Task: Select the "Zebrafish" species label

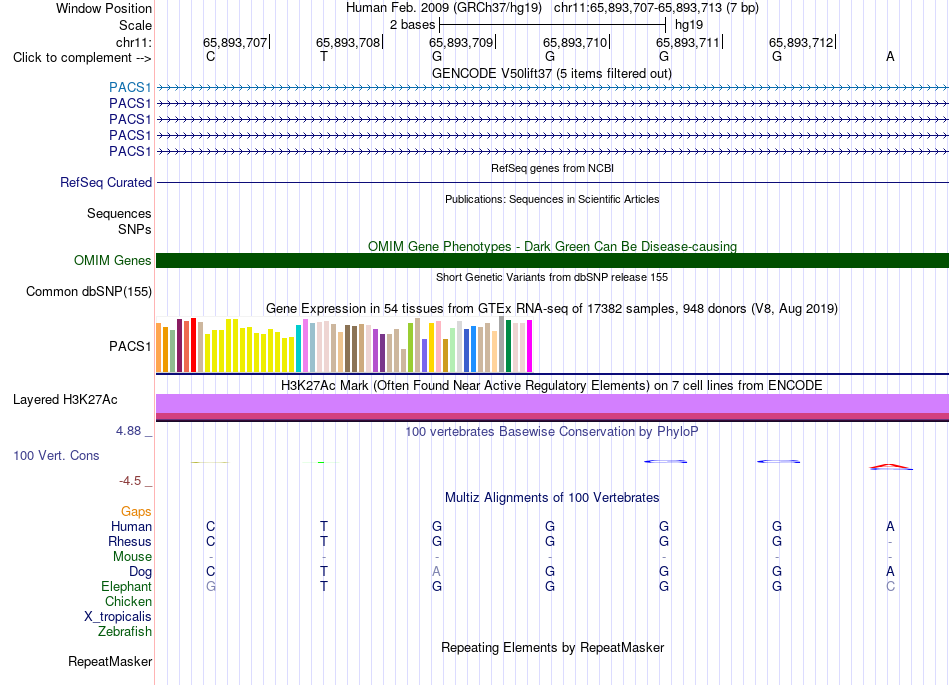Action: click(x=125, y=631)
